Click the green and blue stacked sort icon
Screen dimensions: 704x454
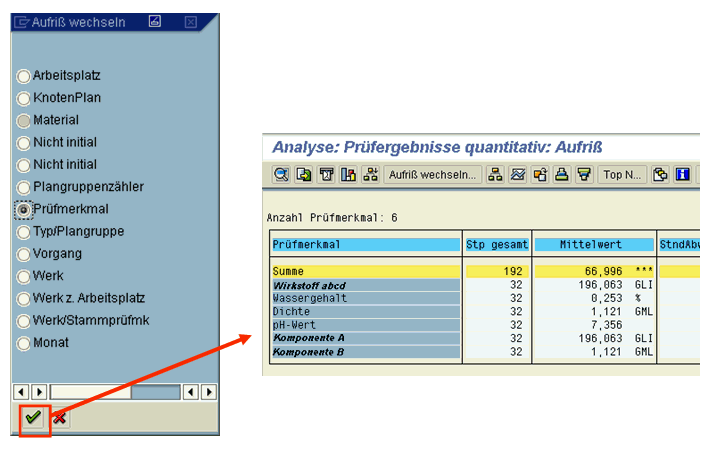click(562, 175)
